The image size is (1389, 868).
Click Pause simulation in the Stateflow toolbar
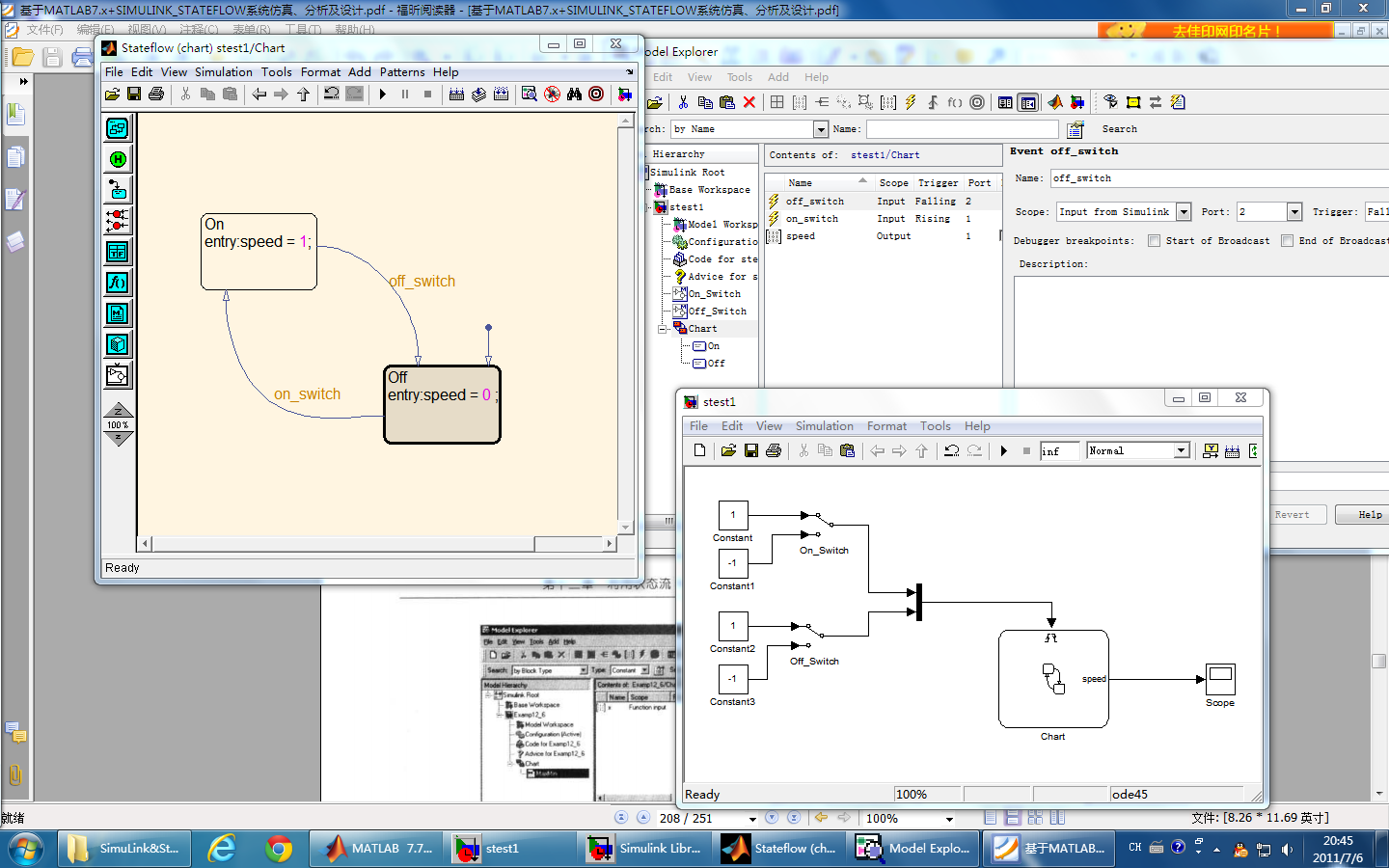[405, 95]
